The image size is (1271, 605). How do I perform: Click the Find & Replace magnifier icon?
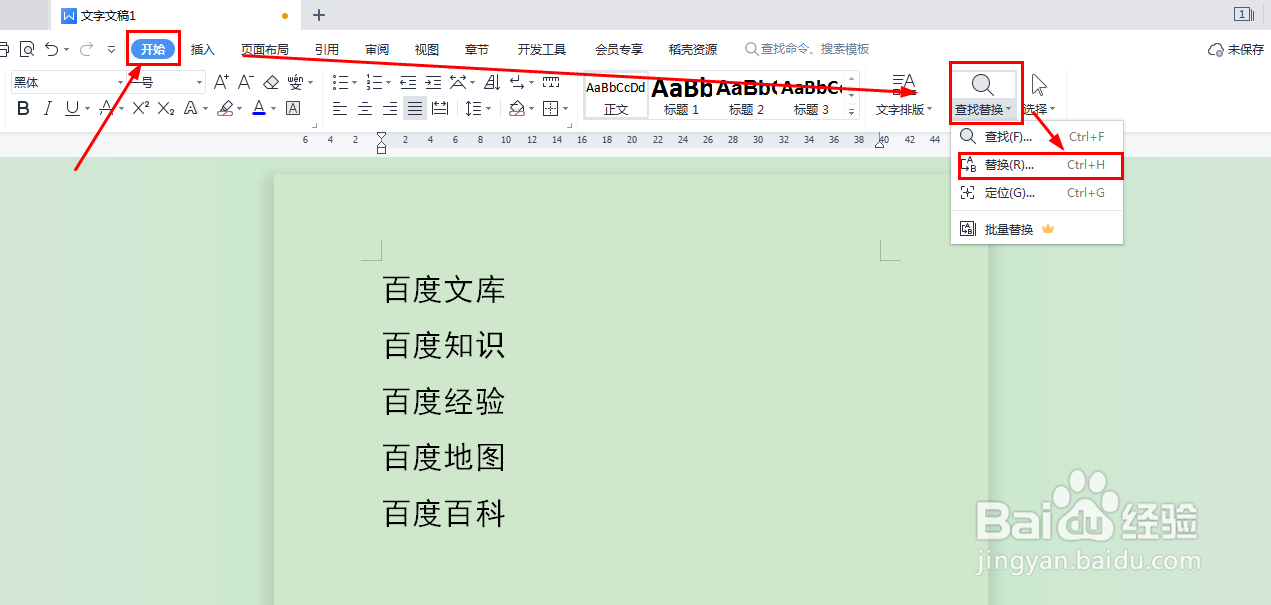(982, 85)
